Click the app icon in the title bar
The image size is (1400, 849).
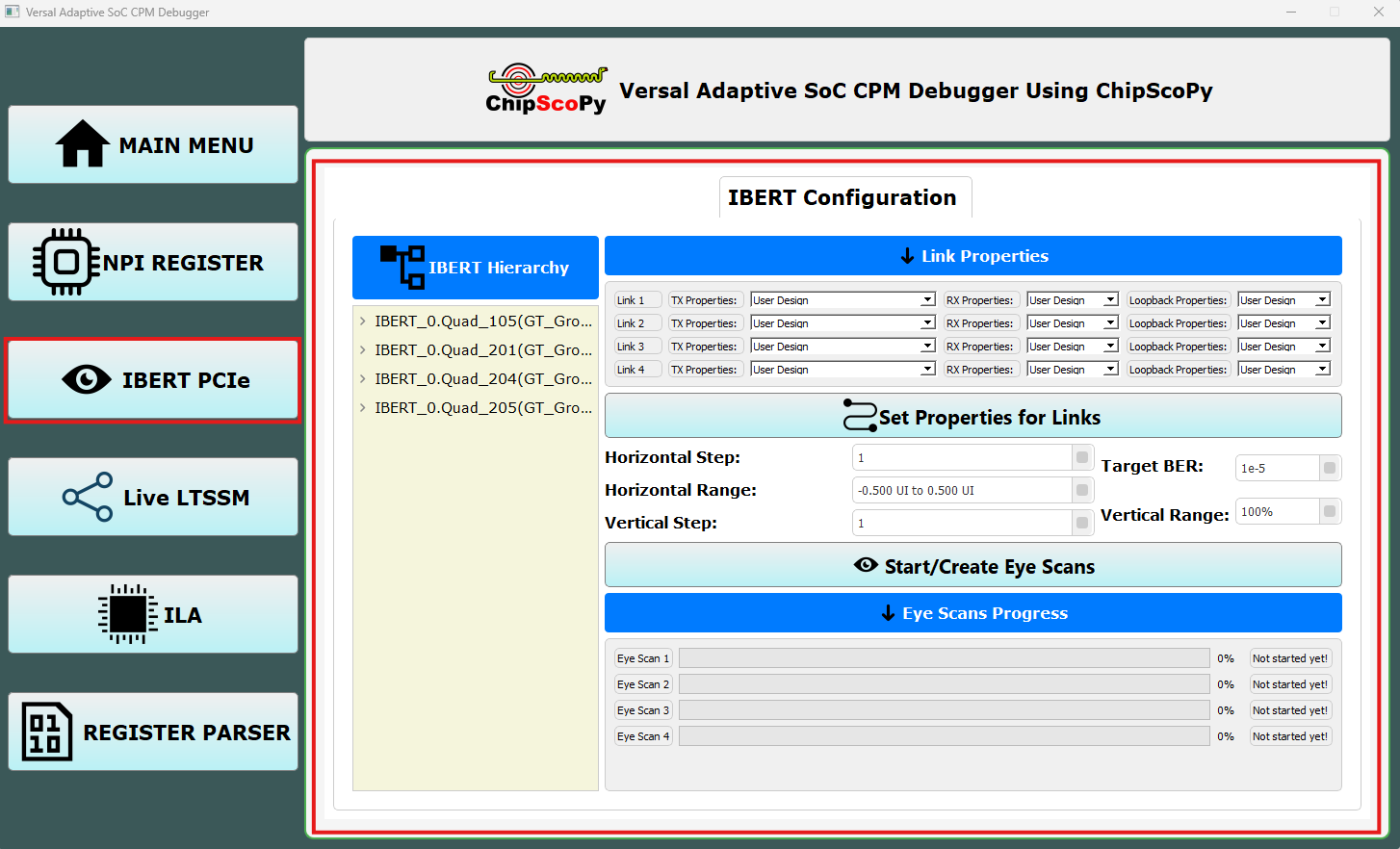coord(13,12)
